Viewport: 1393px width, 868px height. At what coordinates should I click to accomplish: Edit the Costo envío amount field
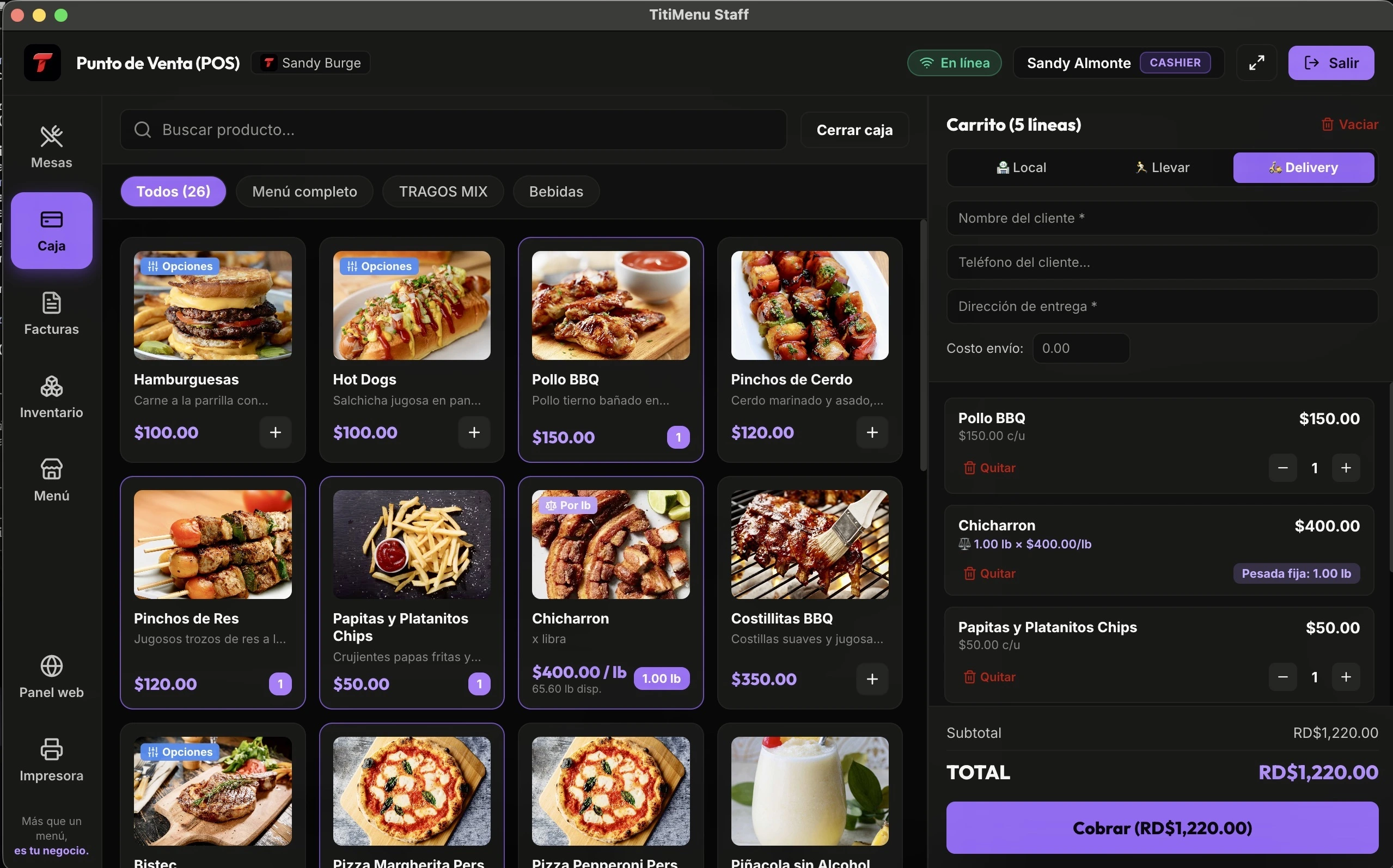pos(1081,349)
